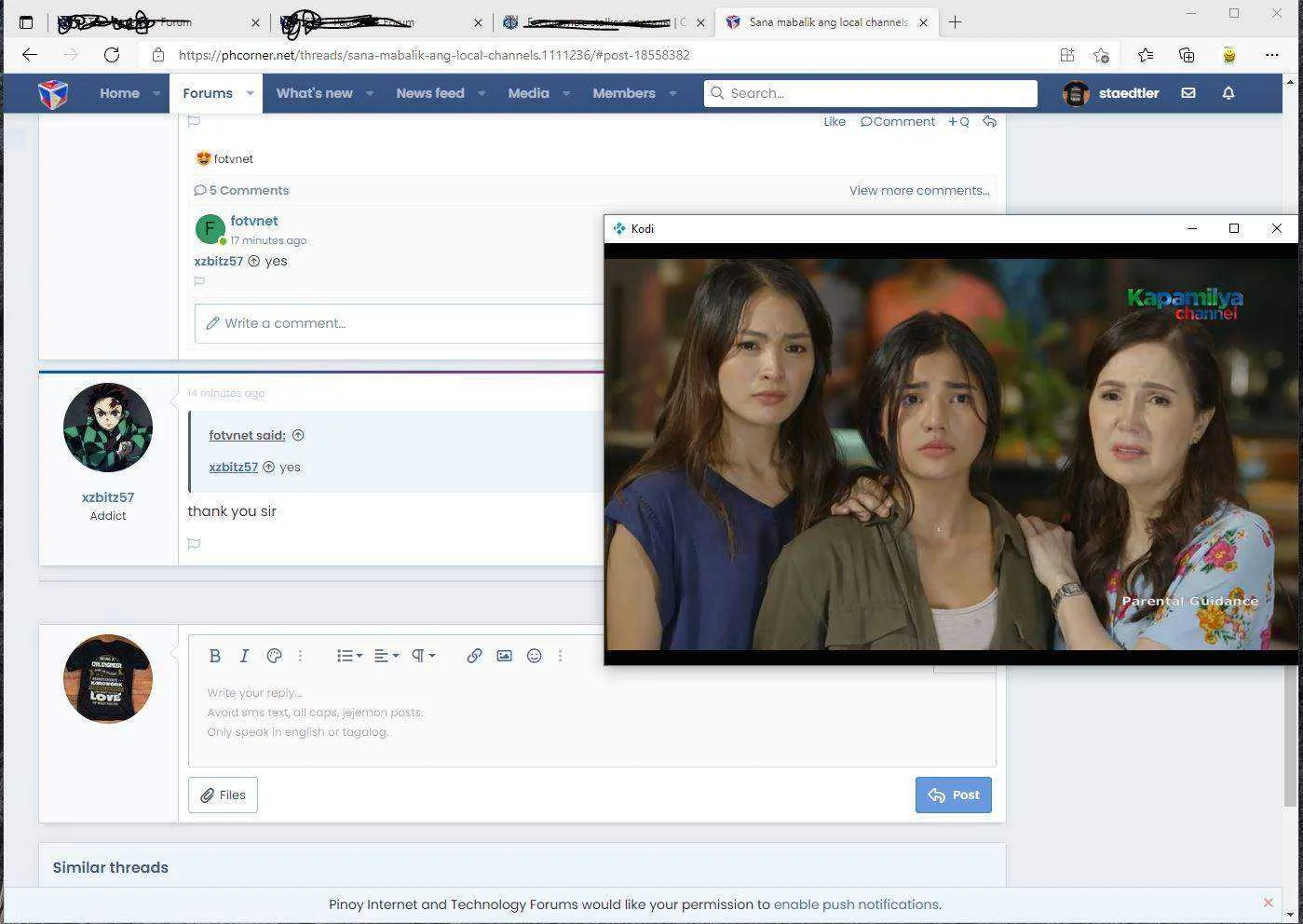This screenshot has width=1303, height=924.
Task: Open the Paragraph format dropdown
Action: point(424,656)
